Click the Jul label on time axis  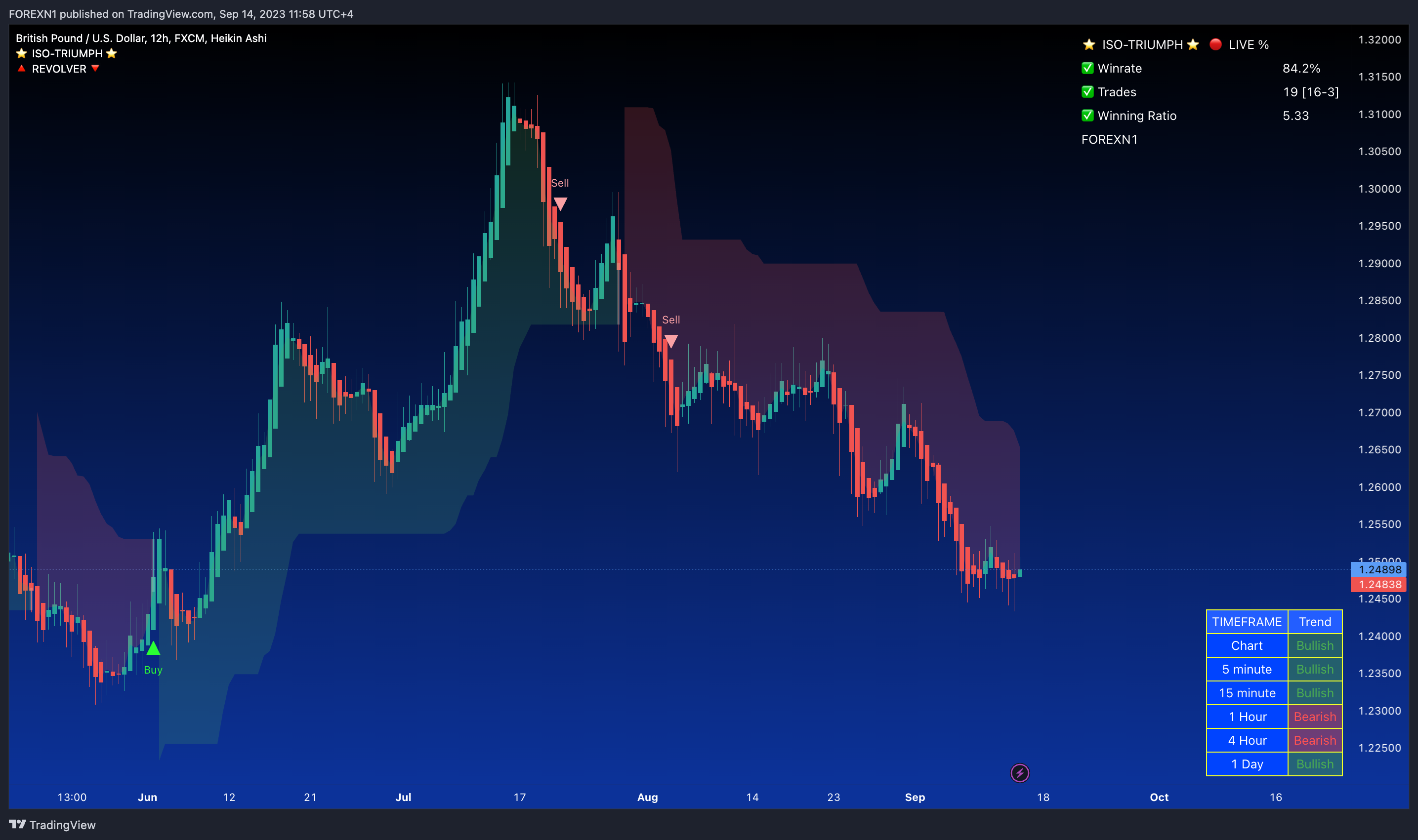[403, 797]
